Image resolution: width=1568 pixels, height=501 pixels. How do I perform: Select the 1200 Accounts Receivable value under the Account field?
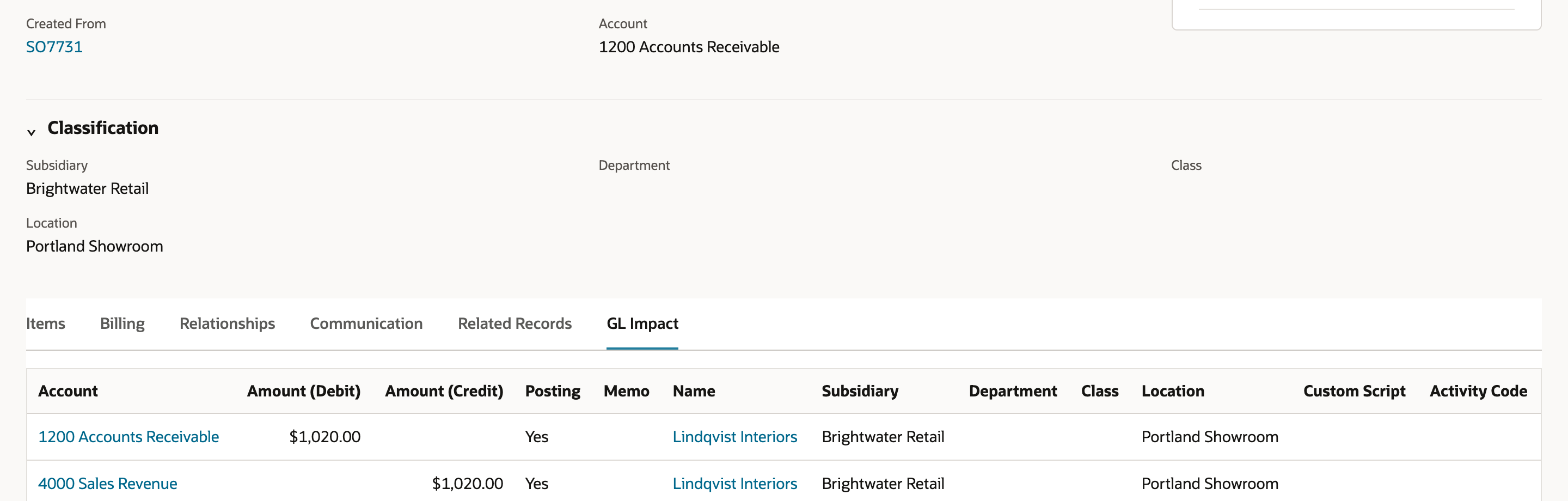[x=689, y=47]
